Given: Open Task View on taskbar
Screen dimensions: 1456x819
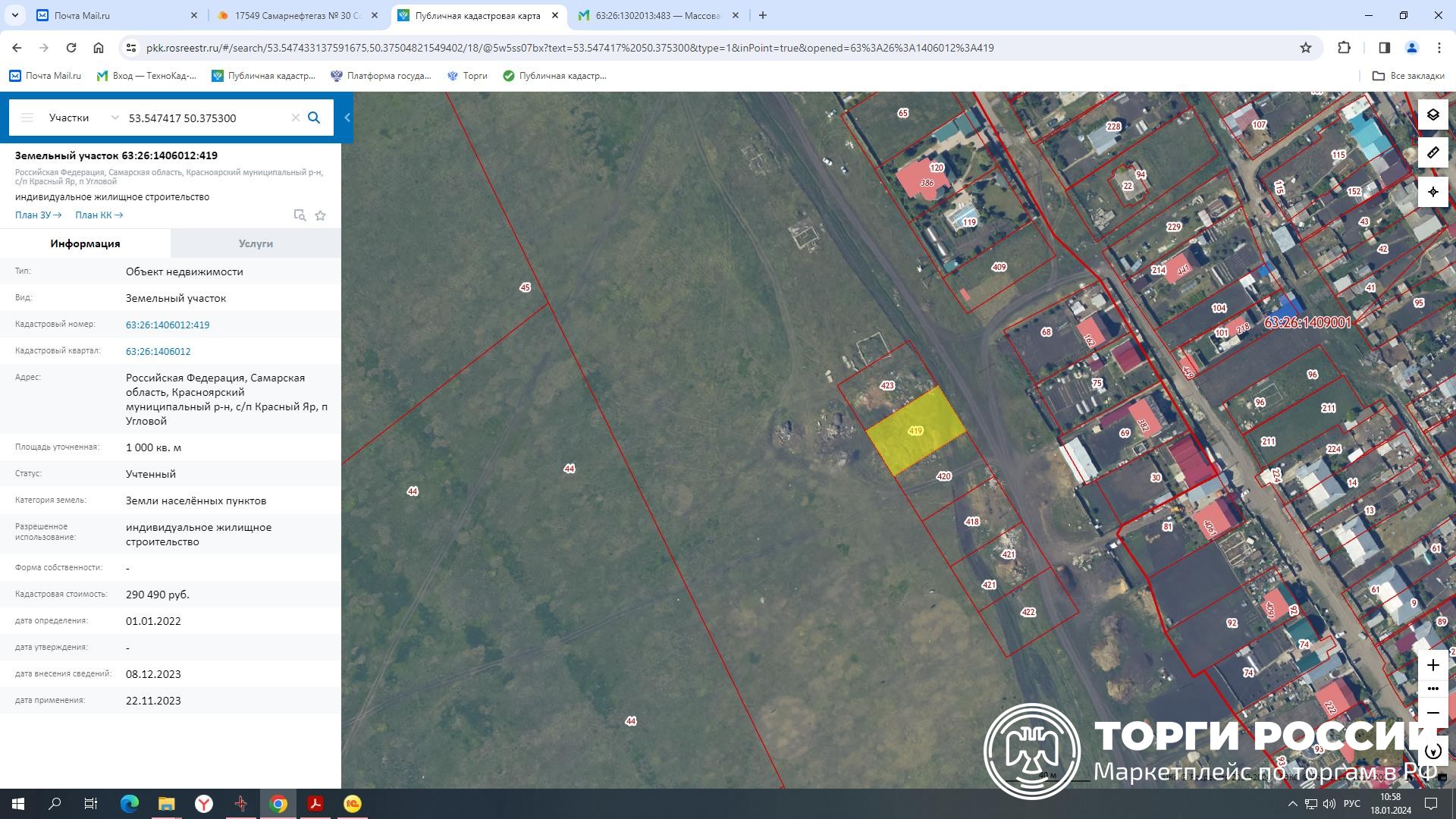Looking at the screenshot, I should (x=91, y=804).
